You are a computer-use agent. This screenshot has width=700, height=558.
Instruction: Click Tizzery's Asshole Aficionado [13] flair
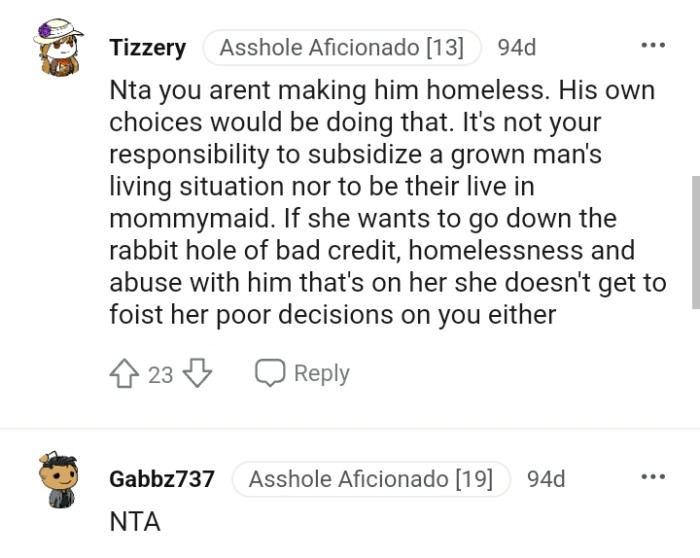pyautogui.click(x=342, y=47)
